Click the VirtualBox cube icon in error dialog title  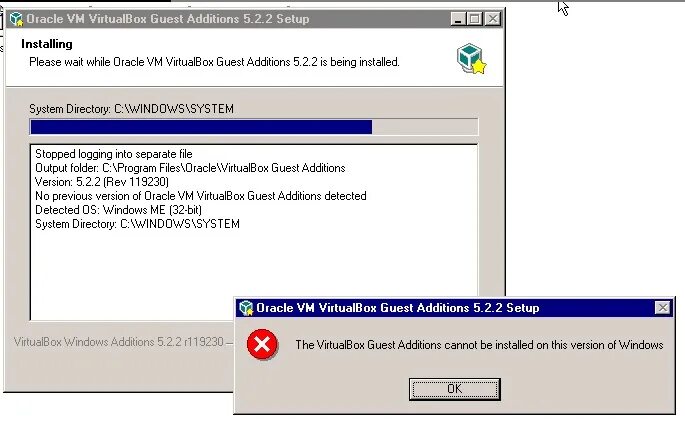[x=246, y=308]
